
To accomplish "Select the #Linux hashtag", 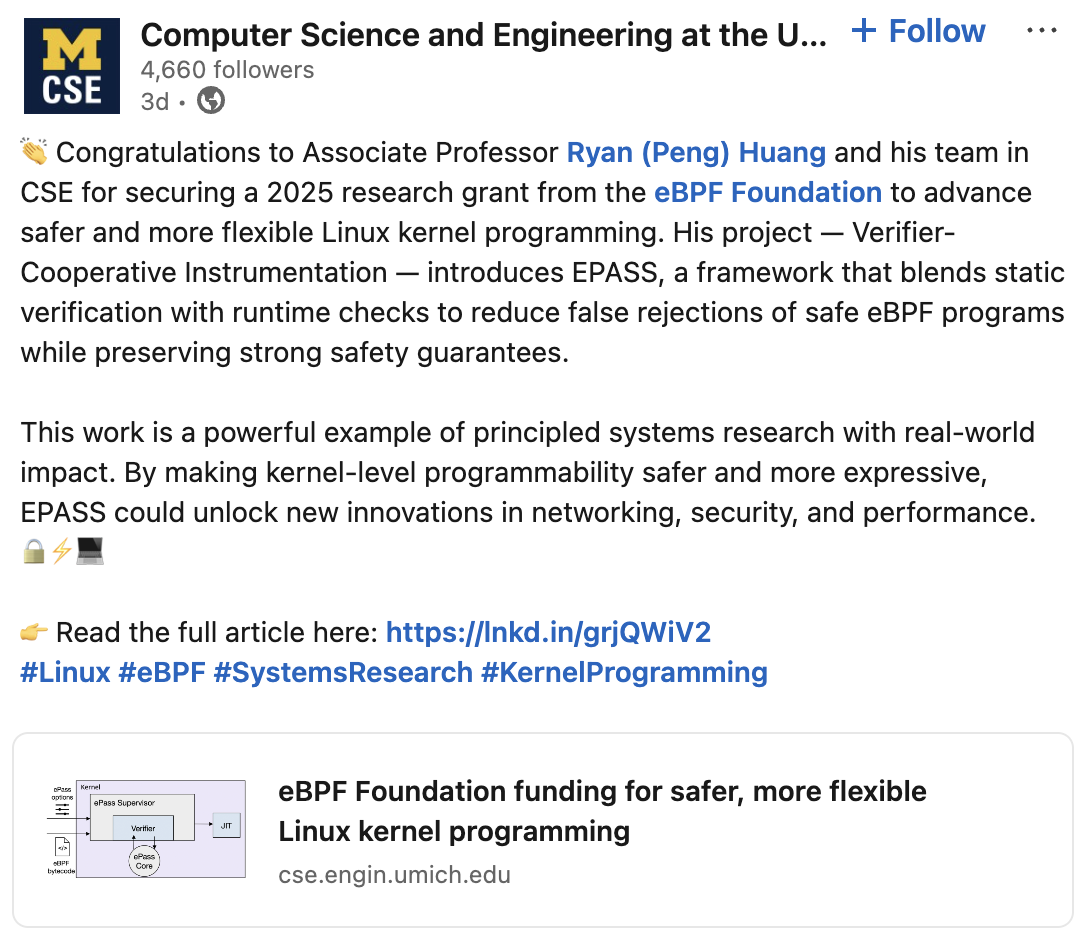I will (x=65, y=672).
